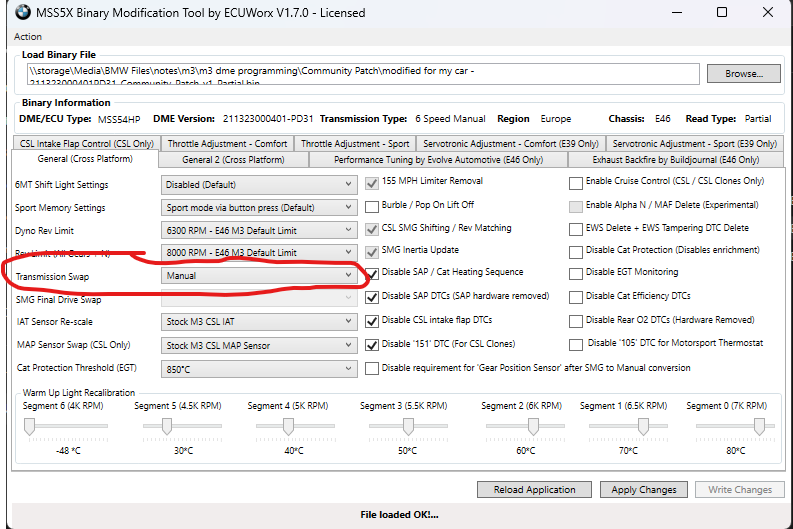The image size is (793, 529).
Task: Switch to Servotronic Adjustment - Sport tab
Action: coord(695,144)
